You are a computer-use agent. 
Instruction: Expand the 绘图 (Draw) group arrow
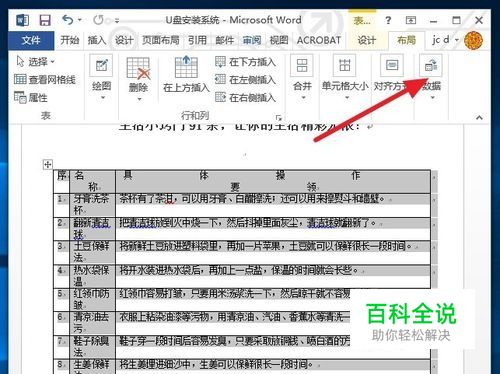[x=103, y=98]
